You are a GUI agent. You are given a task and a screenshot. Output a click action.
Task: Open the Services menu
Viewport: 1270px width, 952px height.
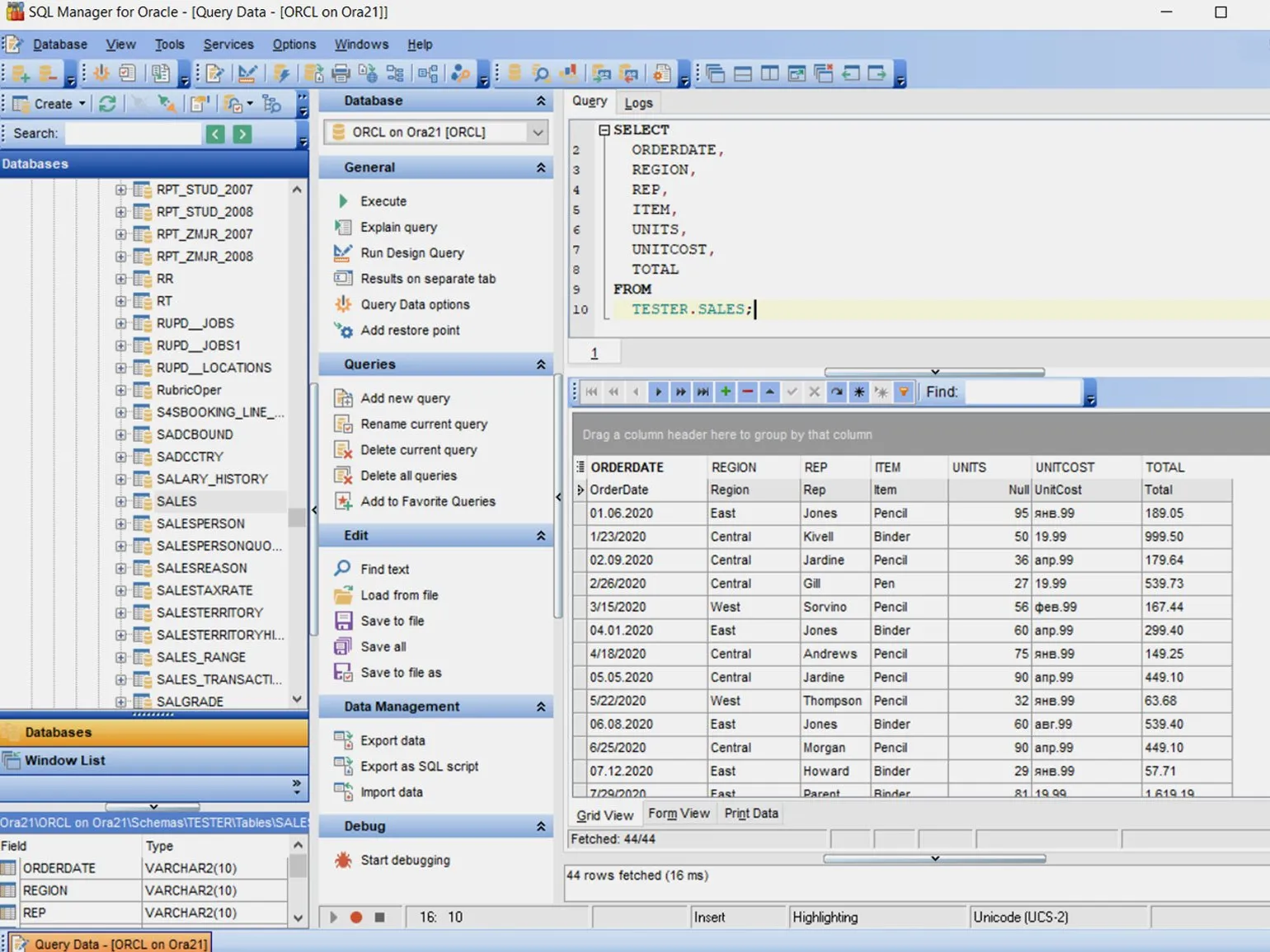point(228,45)
